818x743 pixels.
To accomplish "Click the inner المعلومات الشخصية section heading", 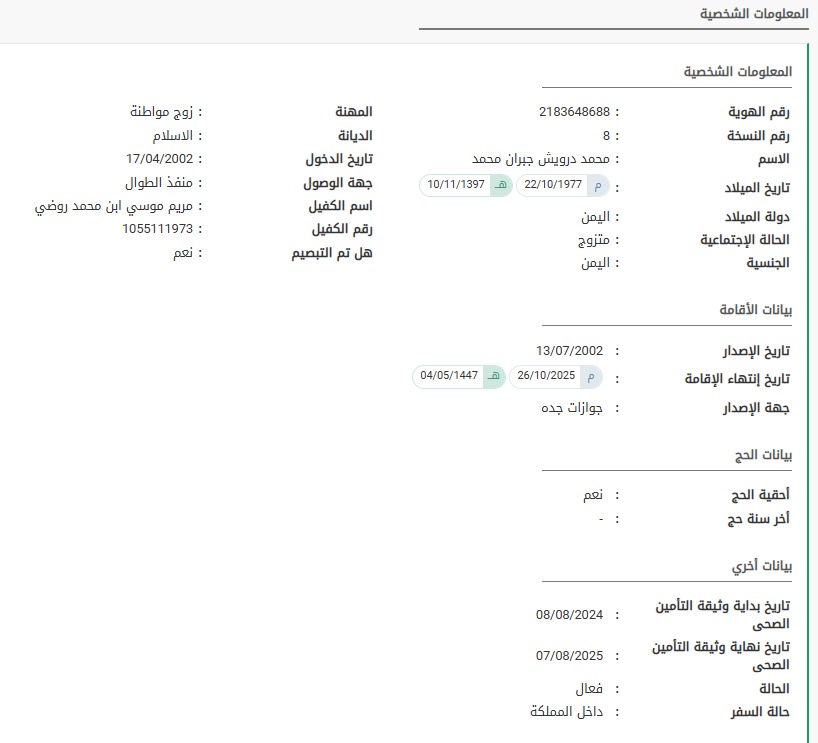I will (737, 73).
